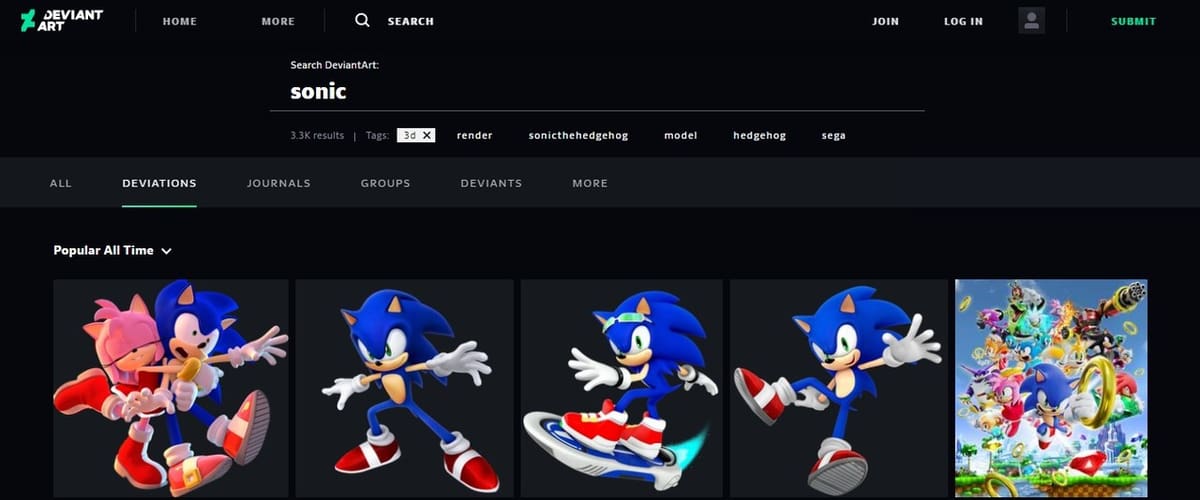
Task: Open fourth thumbnail of Sonic running
Action: point(839,388)
